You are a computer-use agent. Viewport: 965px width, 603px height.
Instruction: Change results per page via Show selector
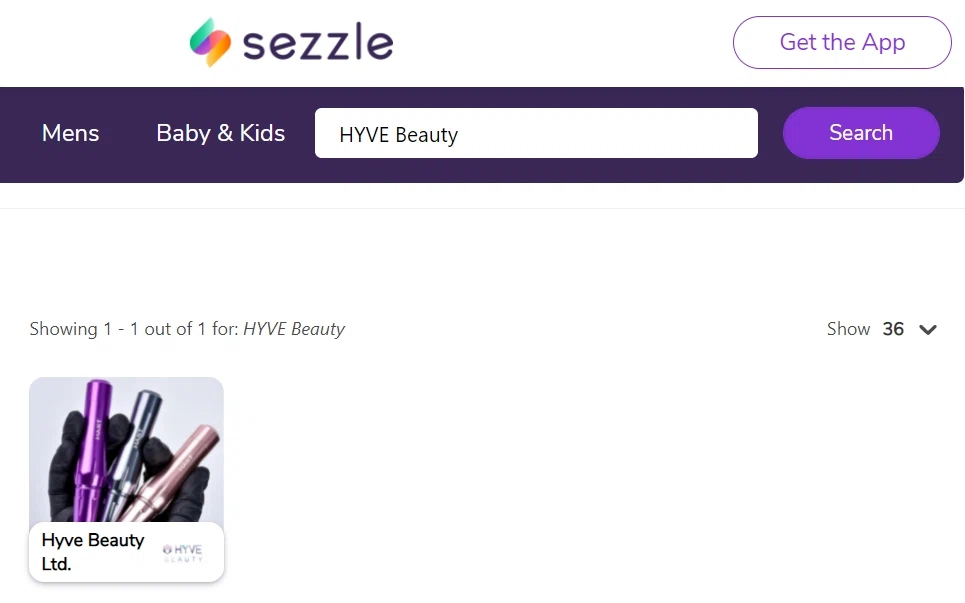(x=893, y=329)
